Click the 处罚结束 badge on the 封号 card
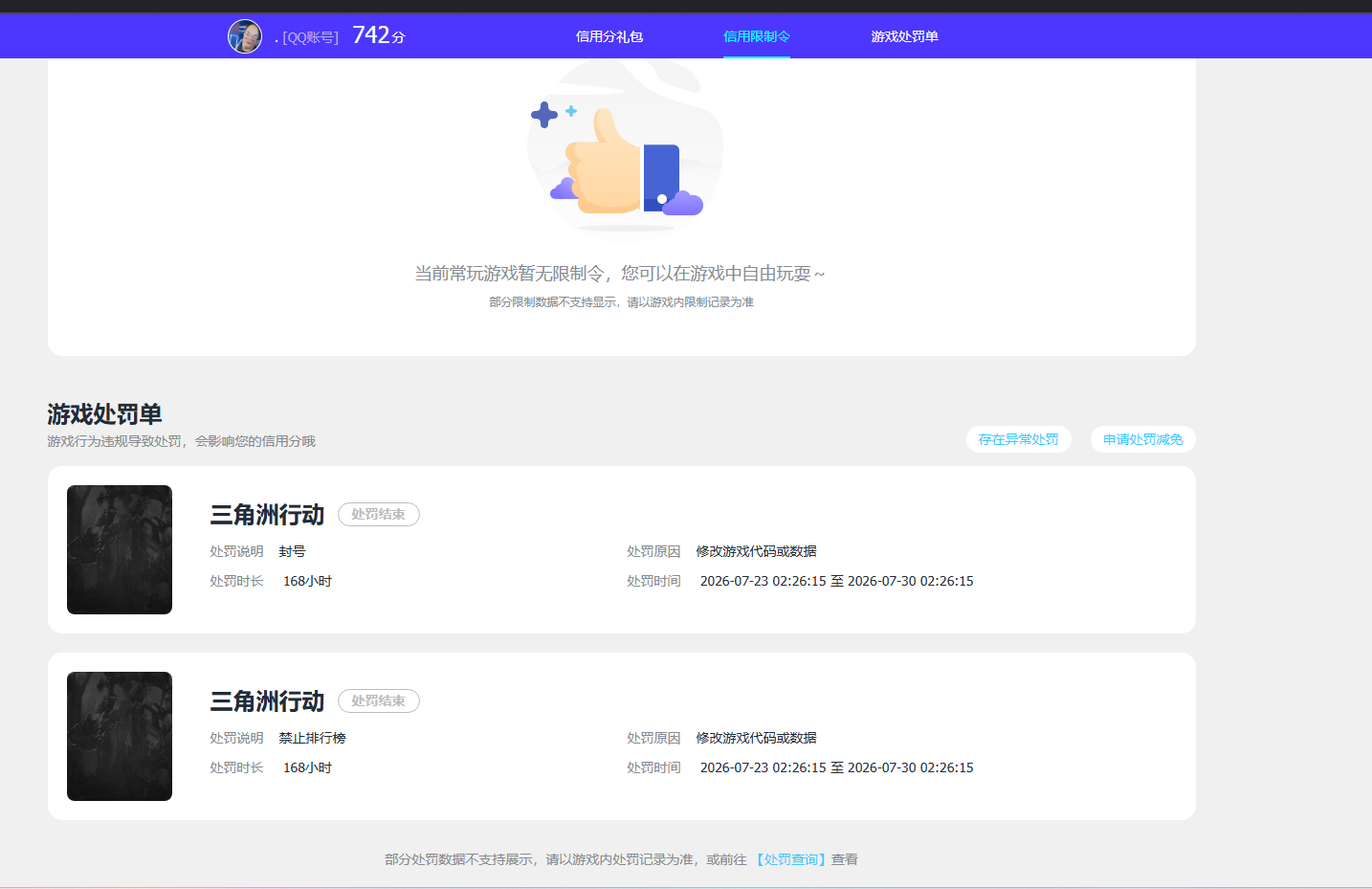The image size is (1372, 889). coord(379,514)
